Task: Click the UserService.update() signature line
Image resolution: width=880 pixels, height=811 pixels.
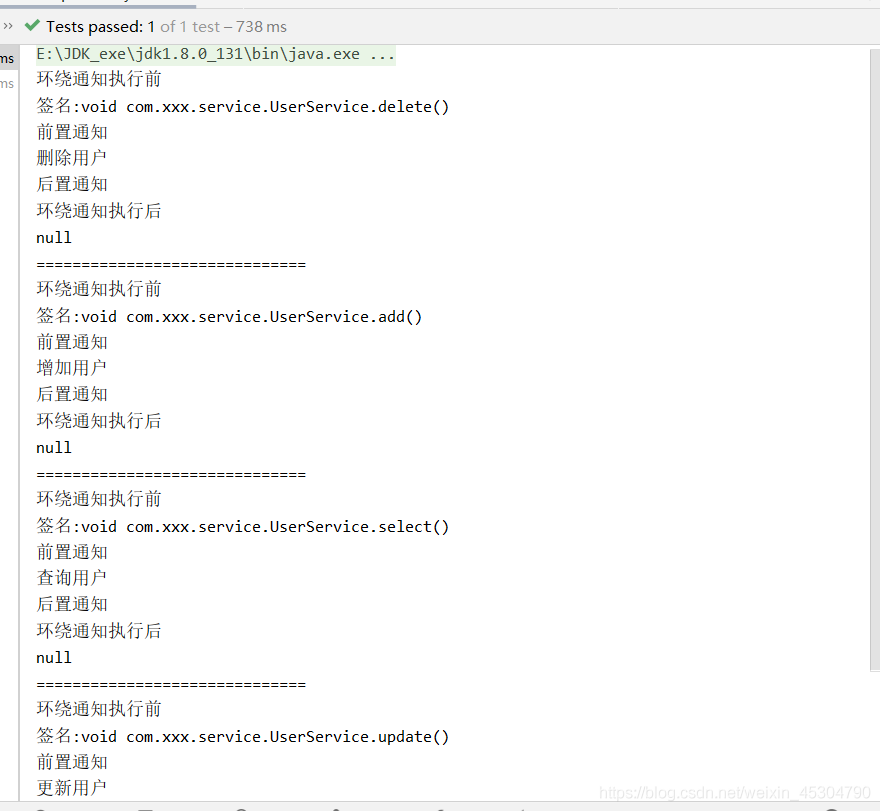Action: pos(242,736)
